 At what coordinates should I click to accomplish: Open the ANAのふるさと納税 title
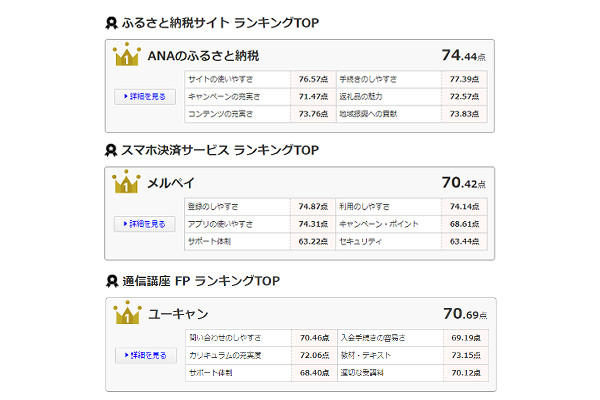pos(203,57)
